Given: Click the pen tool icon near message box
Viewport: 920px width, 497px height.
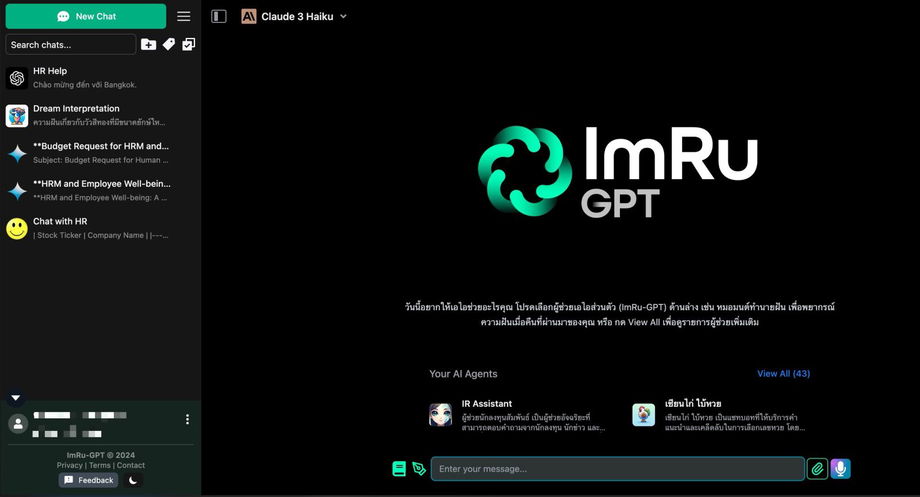Looking at the screenshot, I should point(419,469).
